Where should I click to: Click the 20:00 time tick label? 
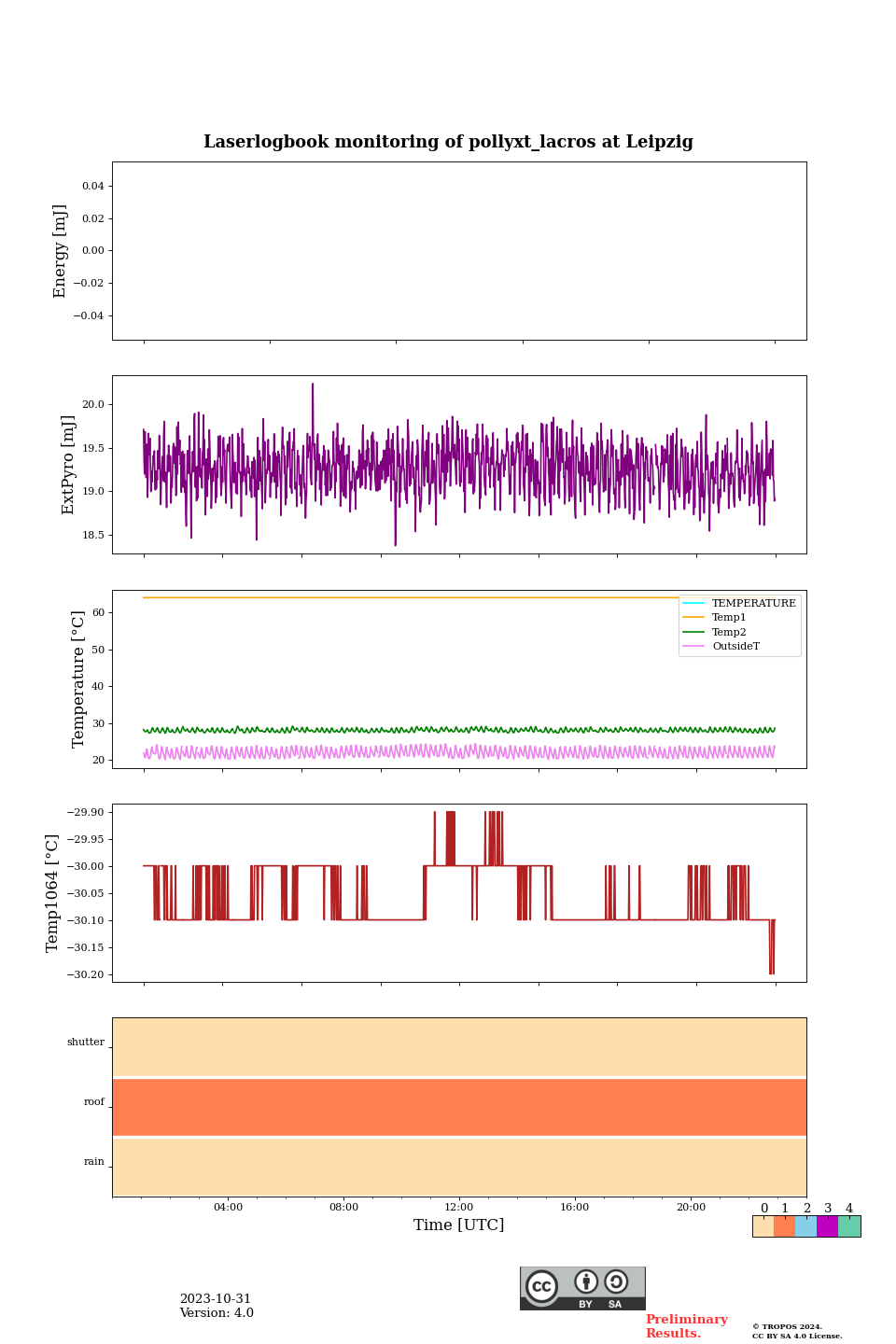691,1207
